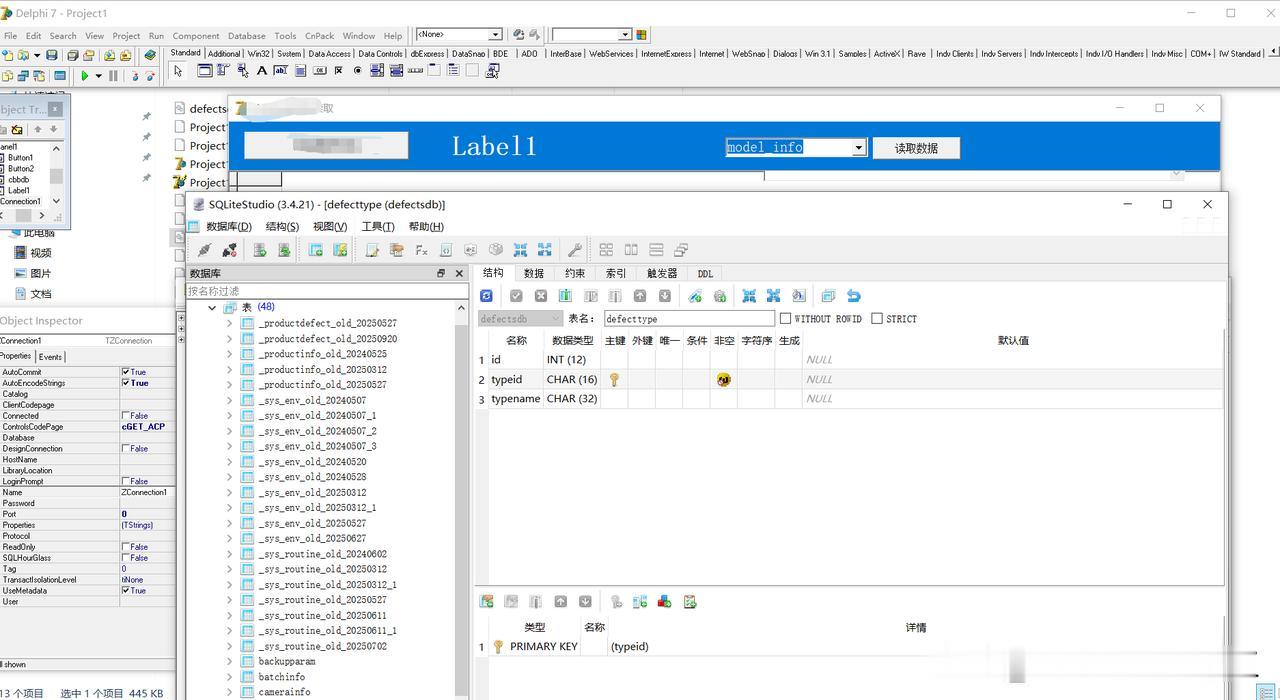Click the 表名 defecttype input field
The width and height of the screenshot is (1280, 700).
pyautogui.click(x=689, y=319)
